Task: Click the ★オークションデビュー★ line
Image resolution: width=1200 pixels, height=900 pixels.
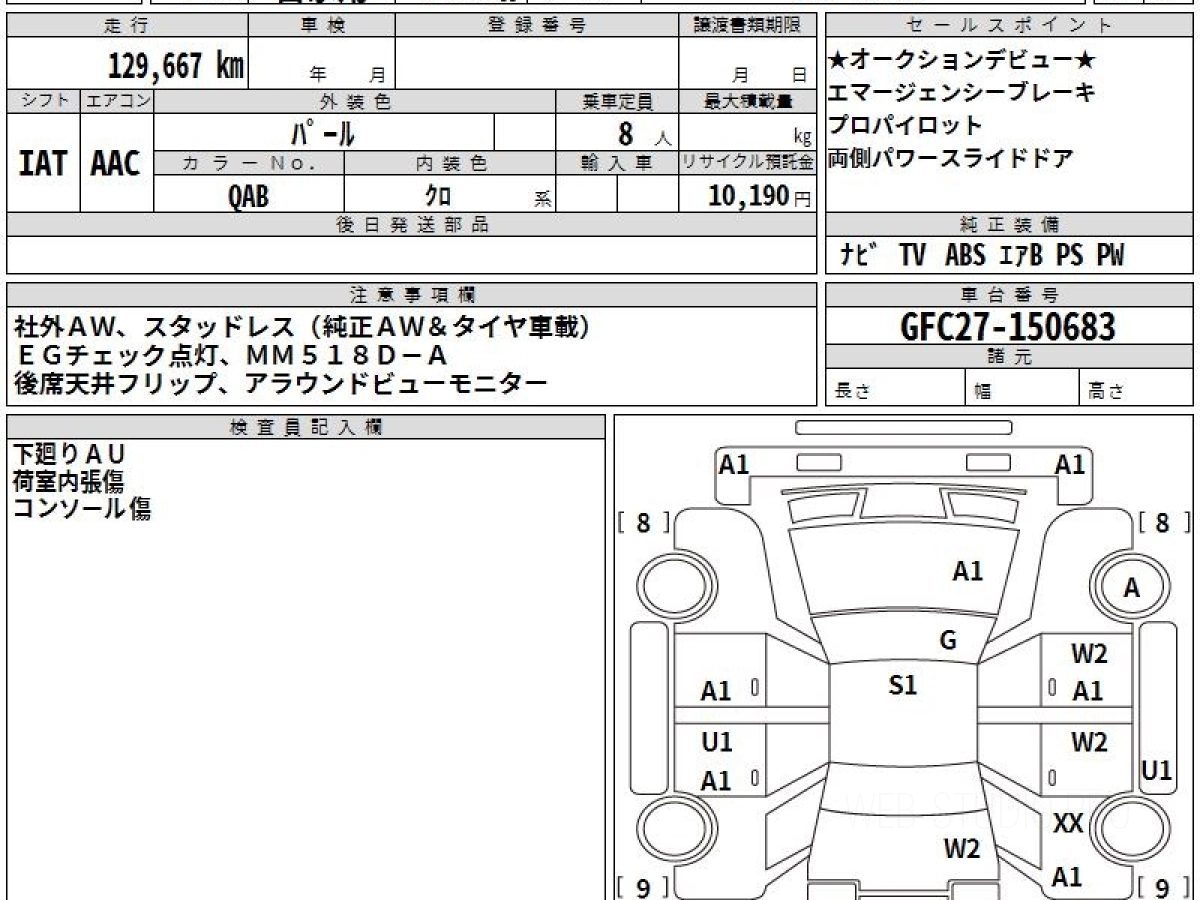Action: point(962,61)
